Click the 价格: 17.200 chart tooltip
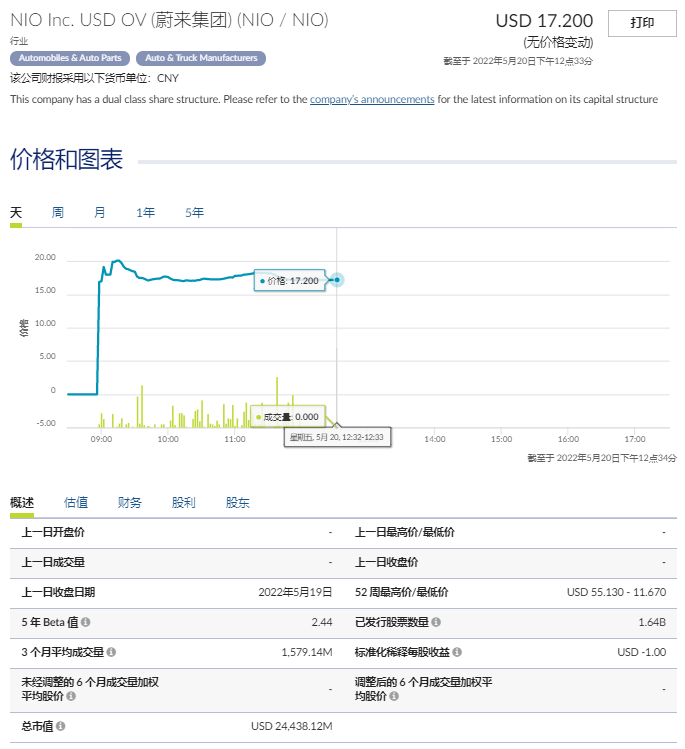685x749 pixels. pyautogui.click(x=289, y=281)
